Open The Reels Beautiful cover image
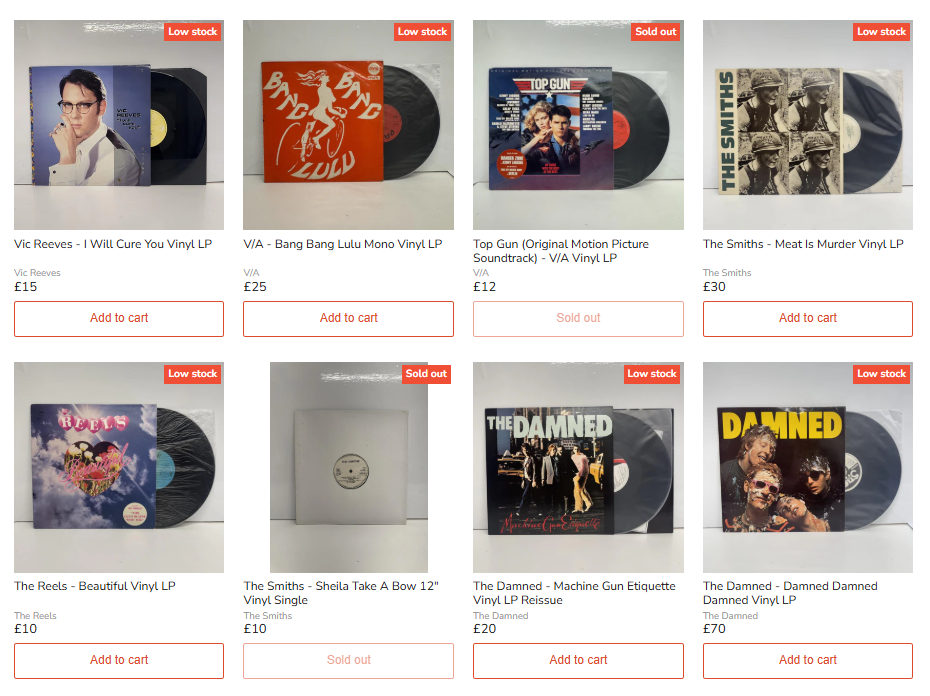The height and width of the screenshot is (696, 930). coord(119,467)
